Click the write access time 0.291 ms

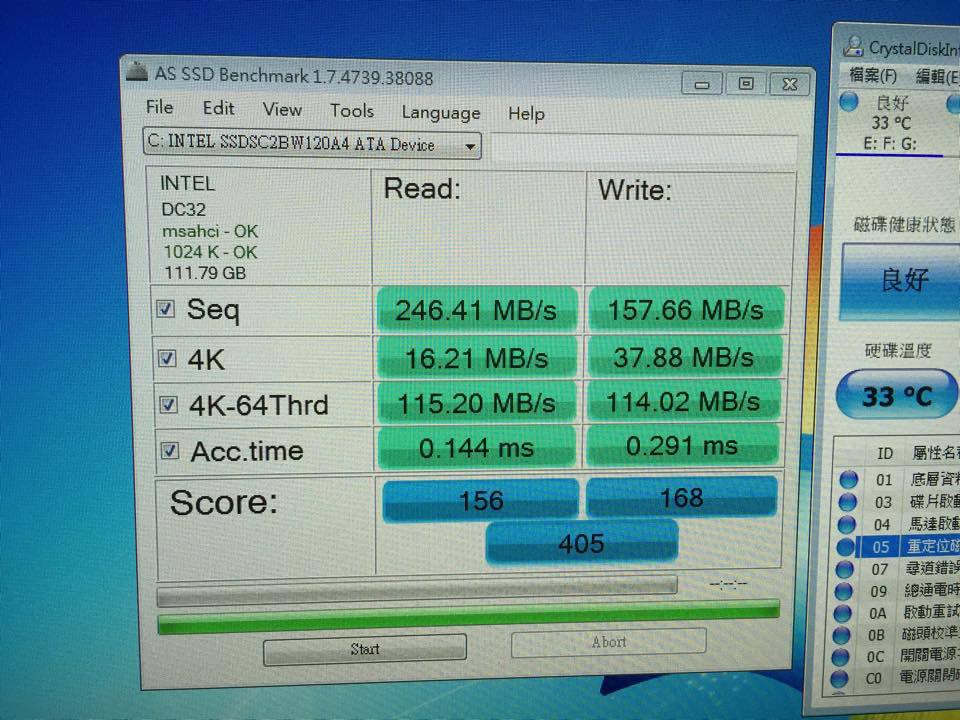pos(681,445)
